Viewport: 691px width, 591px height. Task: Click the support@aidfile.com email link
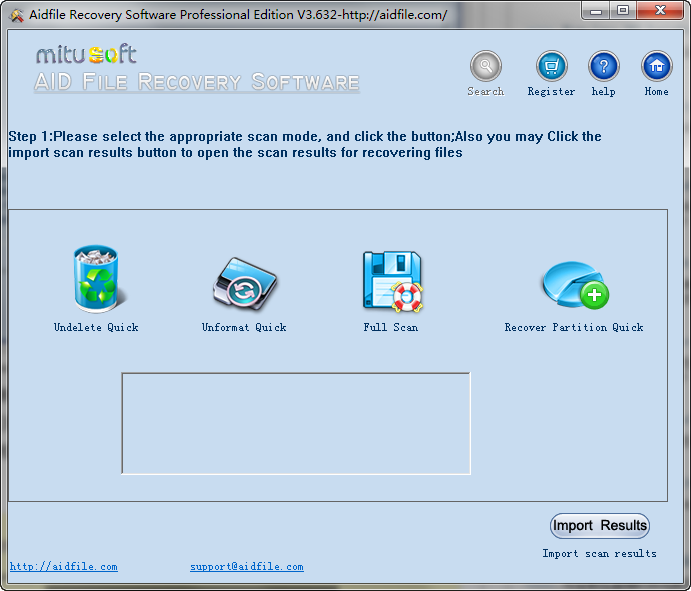[x=247, y=566]
